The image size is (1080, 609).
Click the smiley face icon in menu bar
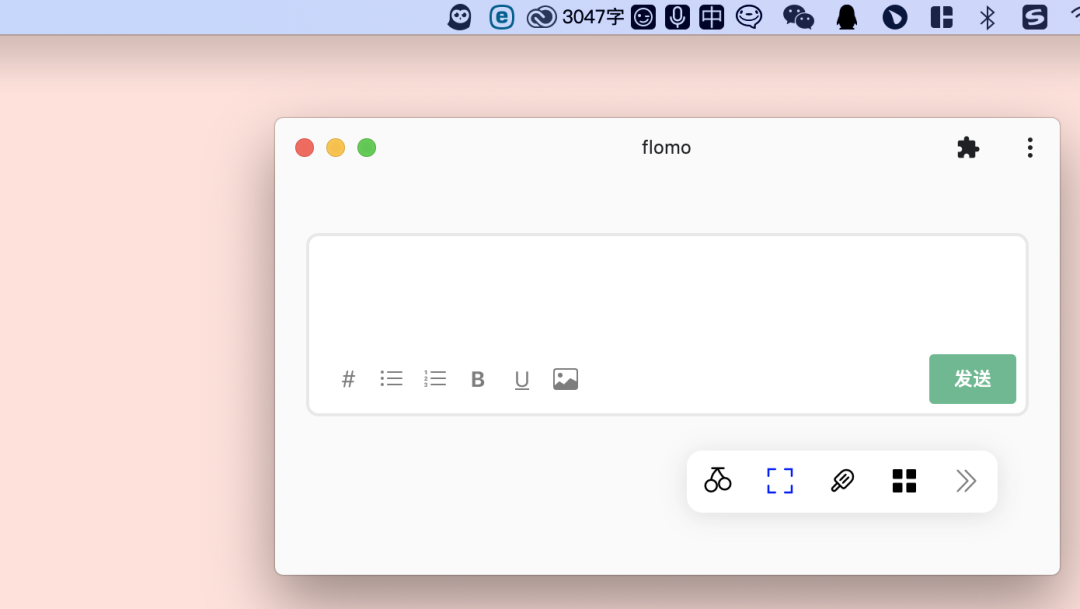pyautogui.click(x=643, y=17)
